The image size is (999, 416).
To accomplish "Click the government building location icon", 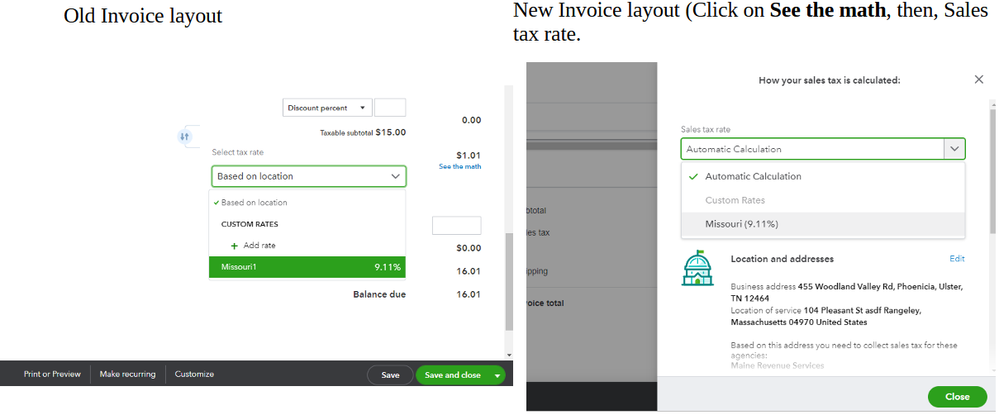I will tap(698, 268).
